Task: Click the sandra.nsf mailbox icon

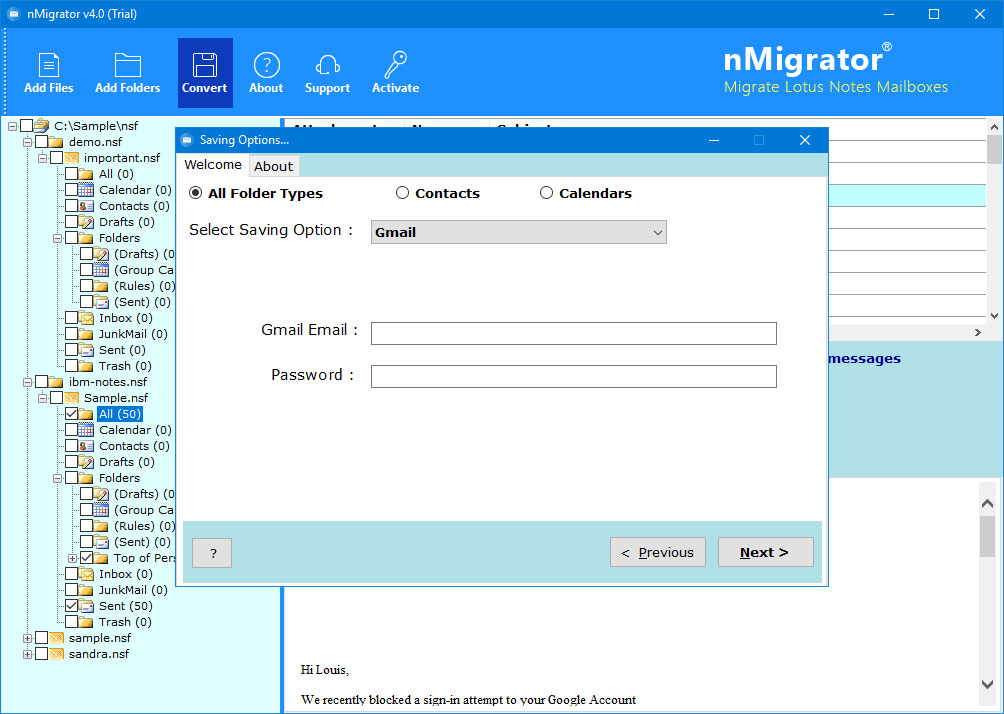Action: 56,654
